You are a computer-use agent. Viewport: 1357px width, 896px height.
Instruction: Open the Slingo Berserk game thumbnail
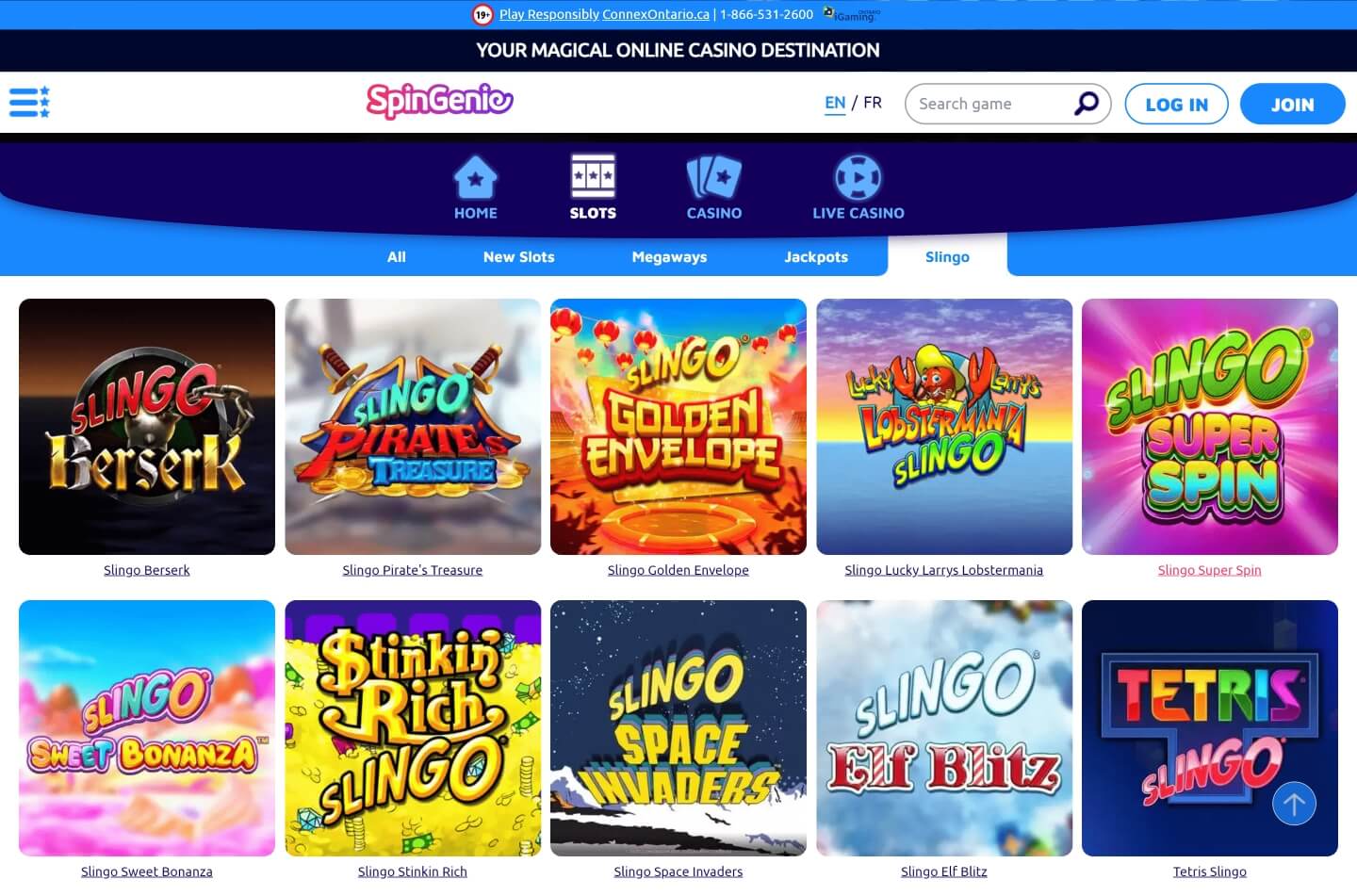147,427
